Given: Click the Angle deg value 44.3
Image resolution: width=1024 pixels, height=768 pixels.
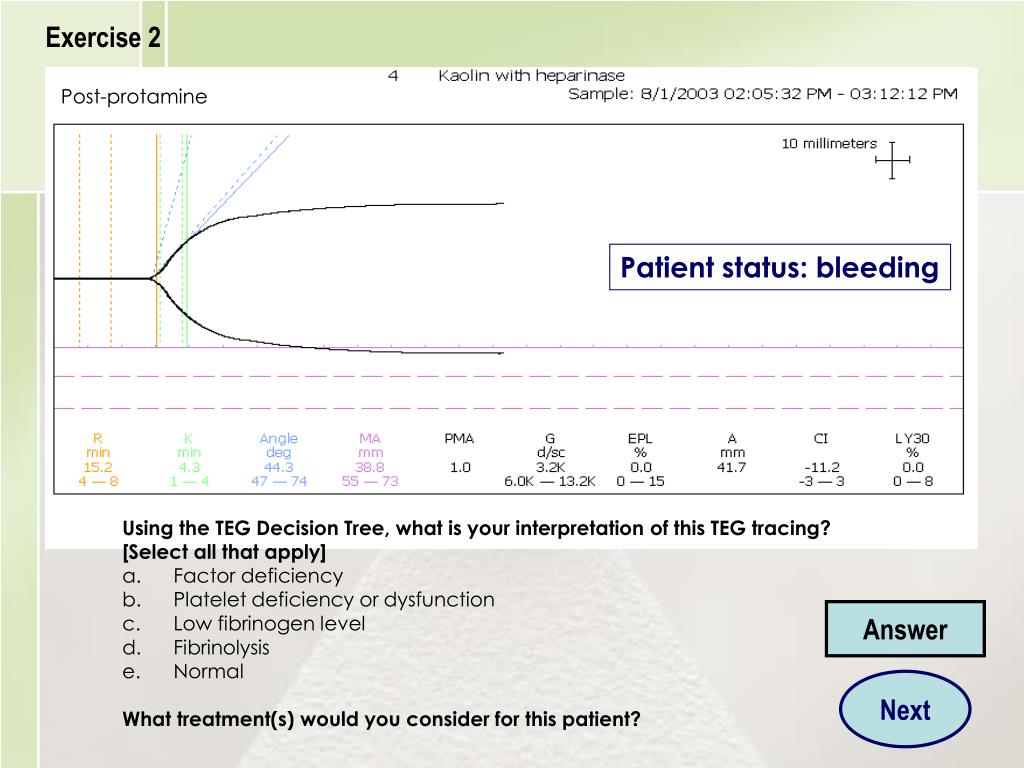Looking at the screenshot, I should tap(278, 468).
